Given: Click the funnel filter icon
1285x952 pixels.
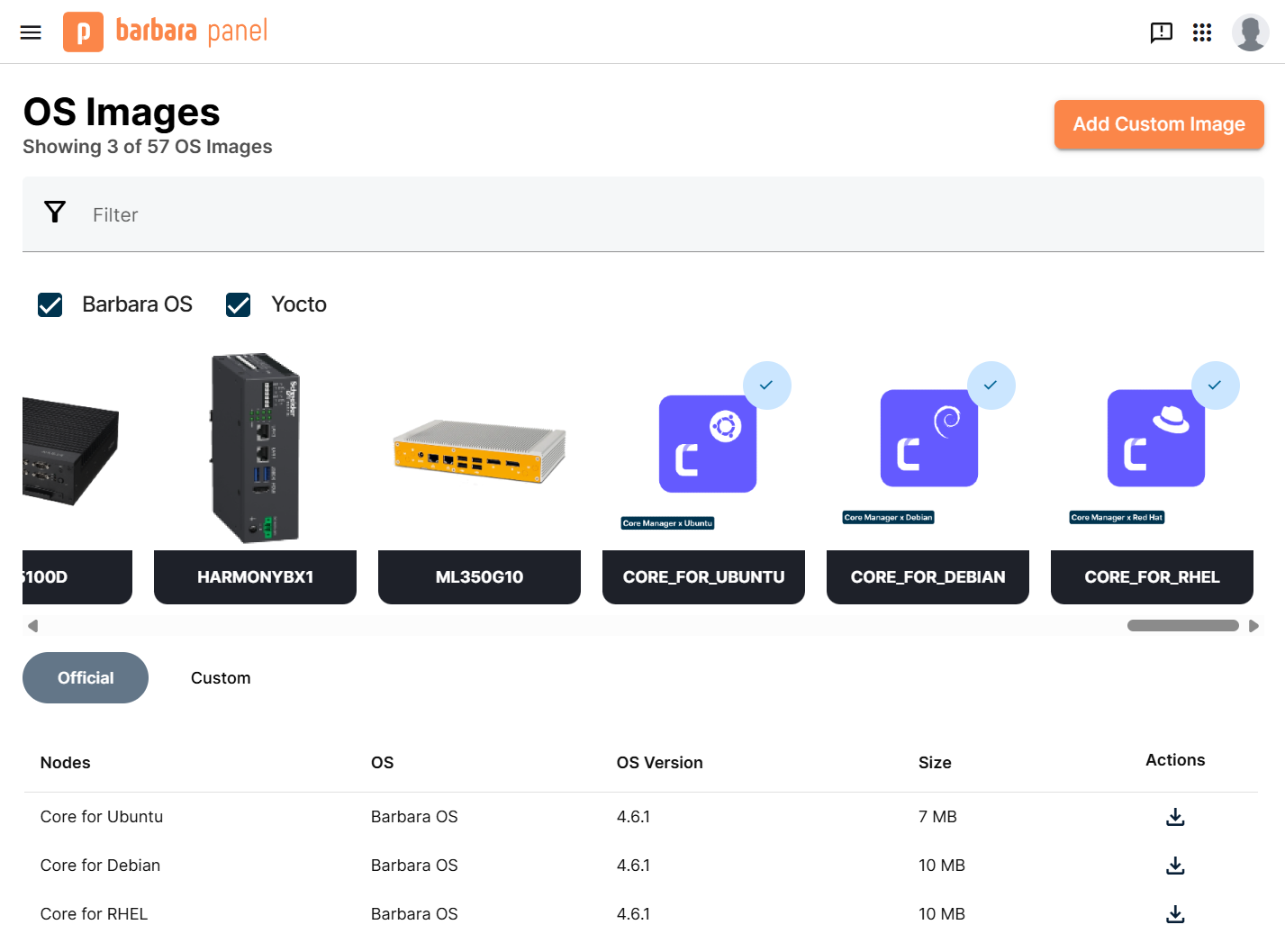Looking at the screenshot, I should [55, 213].
